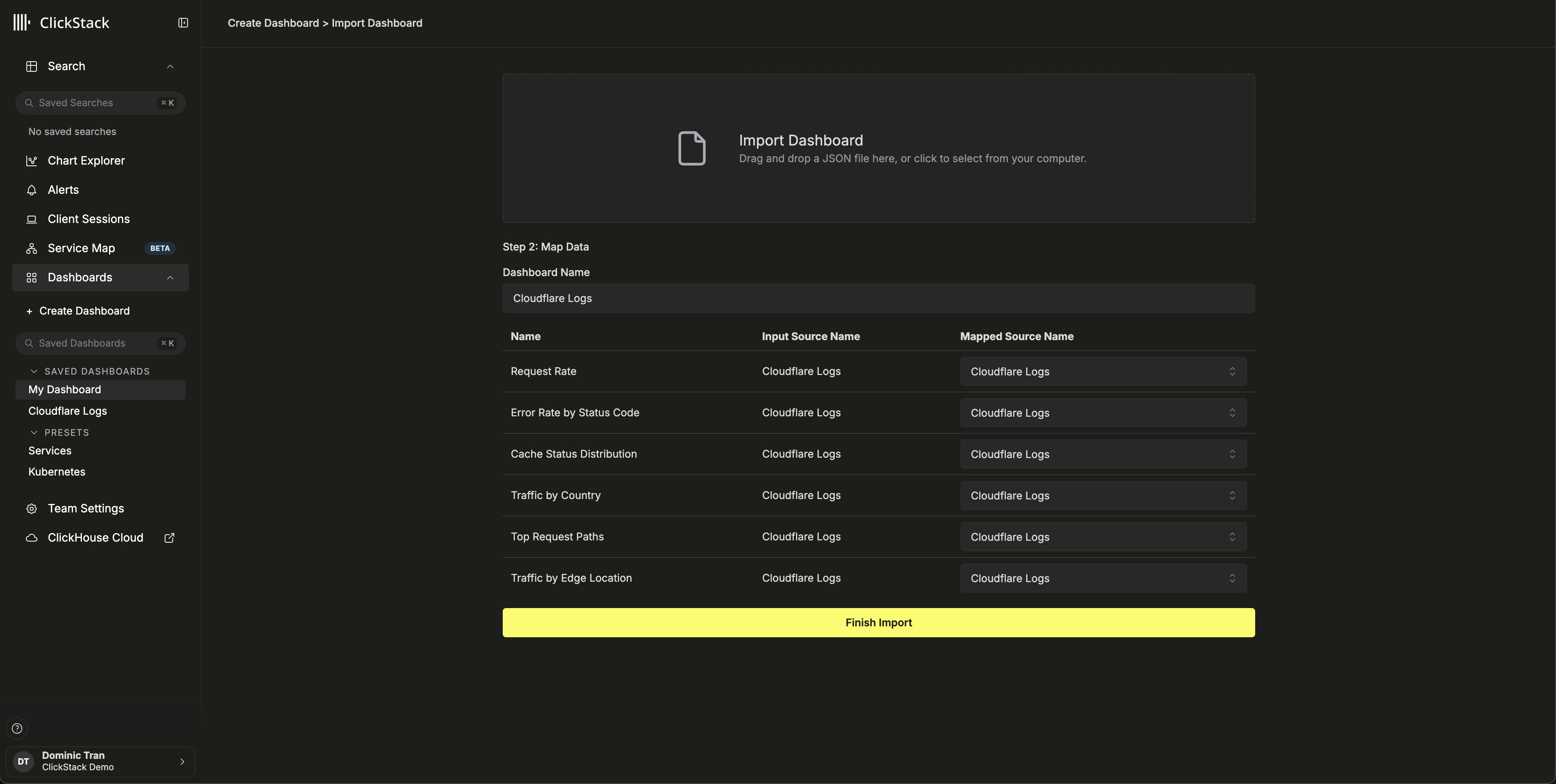The height and width of the screenshot is (784, 1556).
Task: Go to Client Sessions
Action: click(88, 219)
